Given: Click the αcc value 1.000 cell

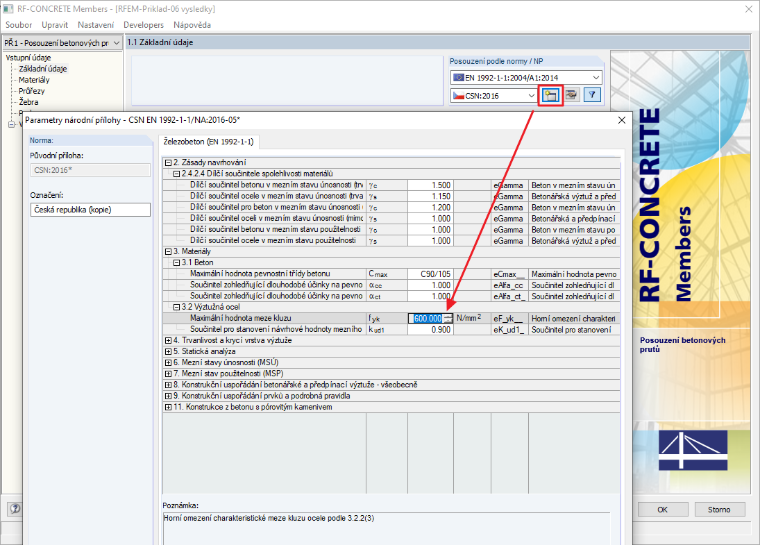Looking at the screenshot, I should [430, 285].
